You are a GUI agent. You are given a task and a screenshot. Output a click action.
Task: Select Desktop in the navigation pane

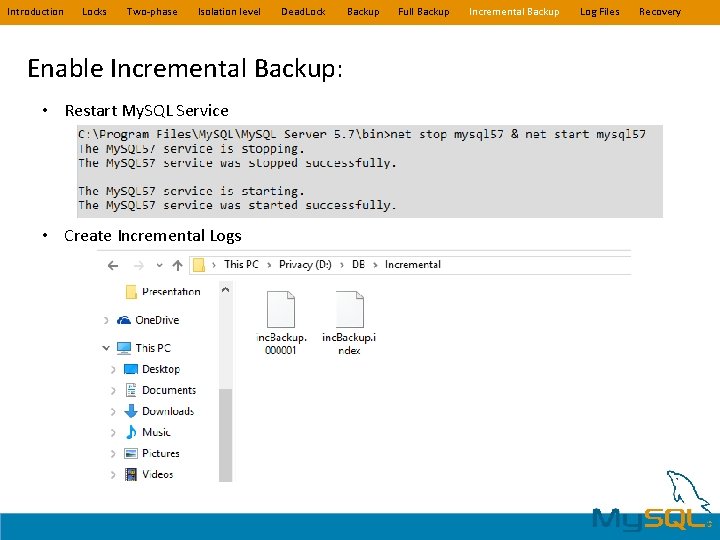tap(161, 369)
